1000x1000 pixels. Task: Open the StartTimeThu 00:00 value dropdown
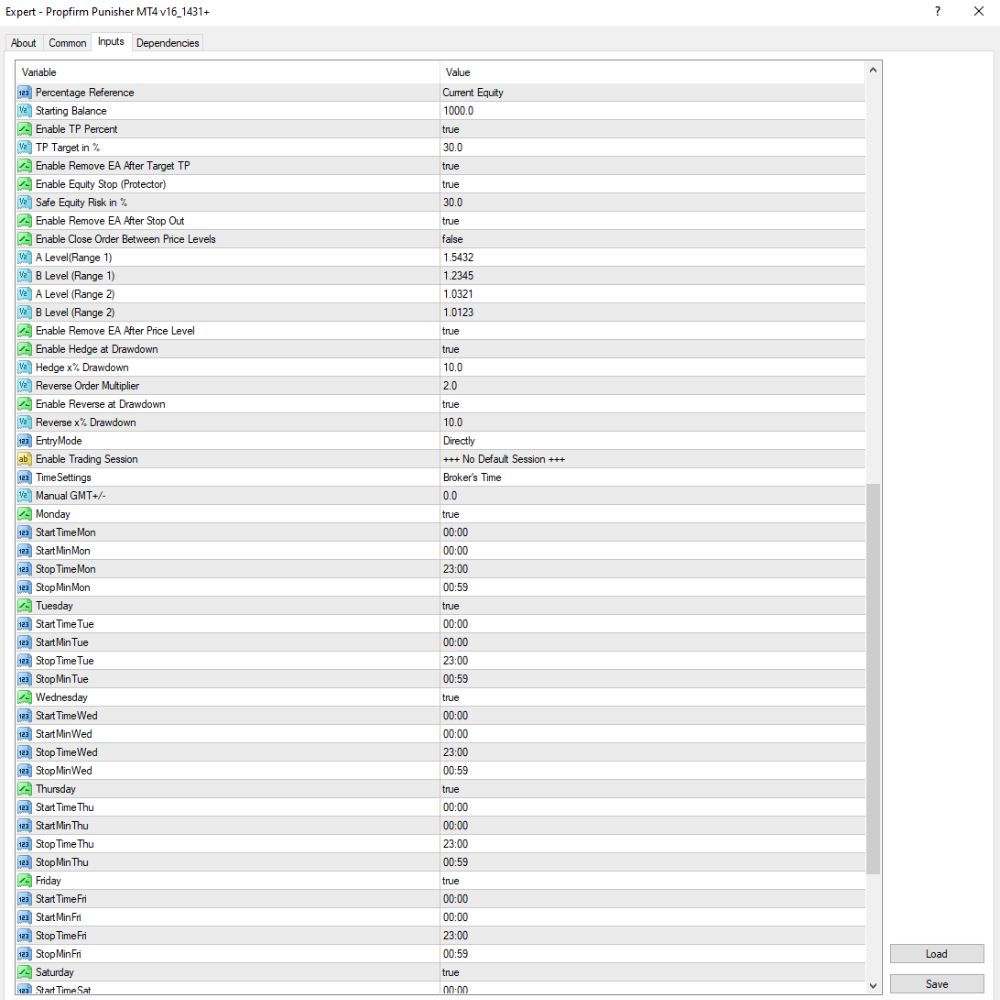[652, 807]
